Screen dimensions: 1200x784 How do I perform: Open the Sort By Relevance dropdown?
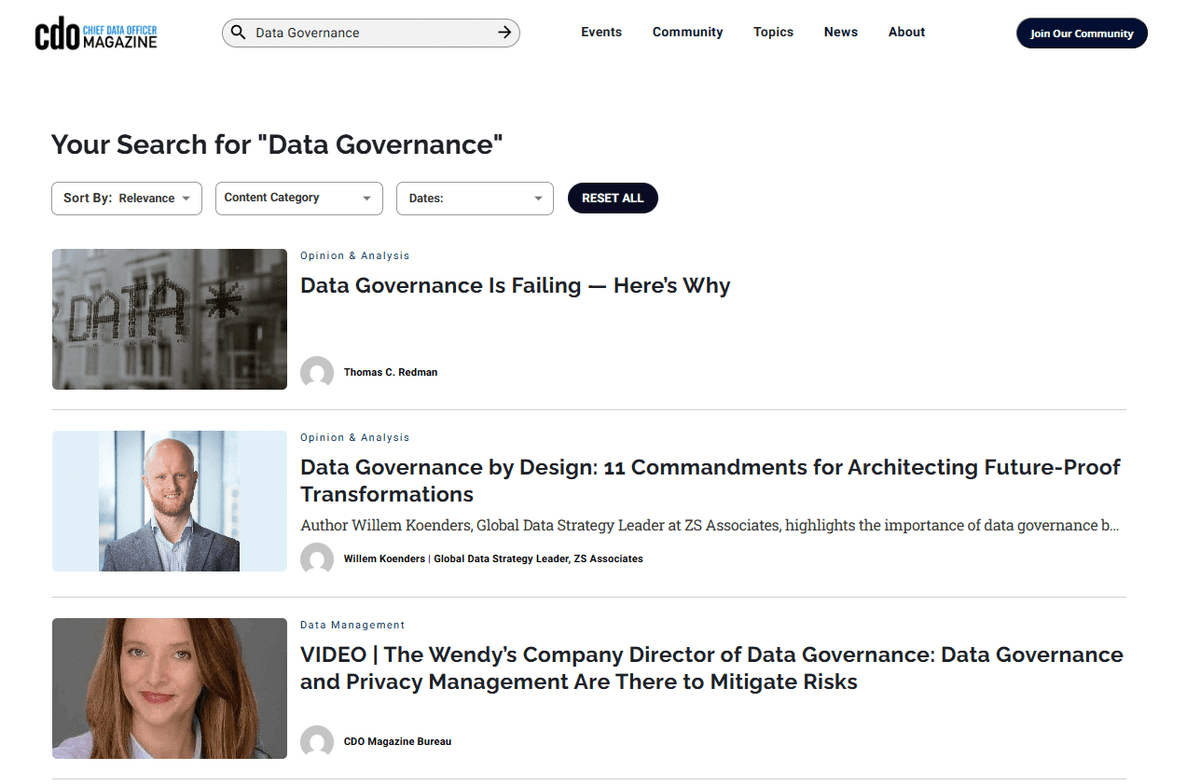[126, 198]
